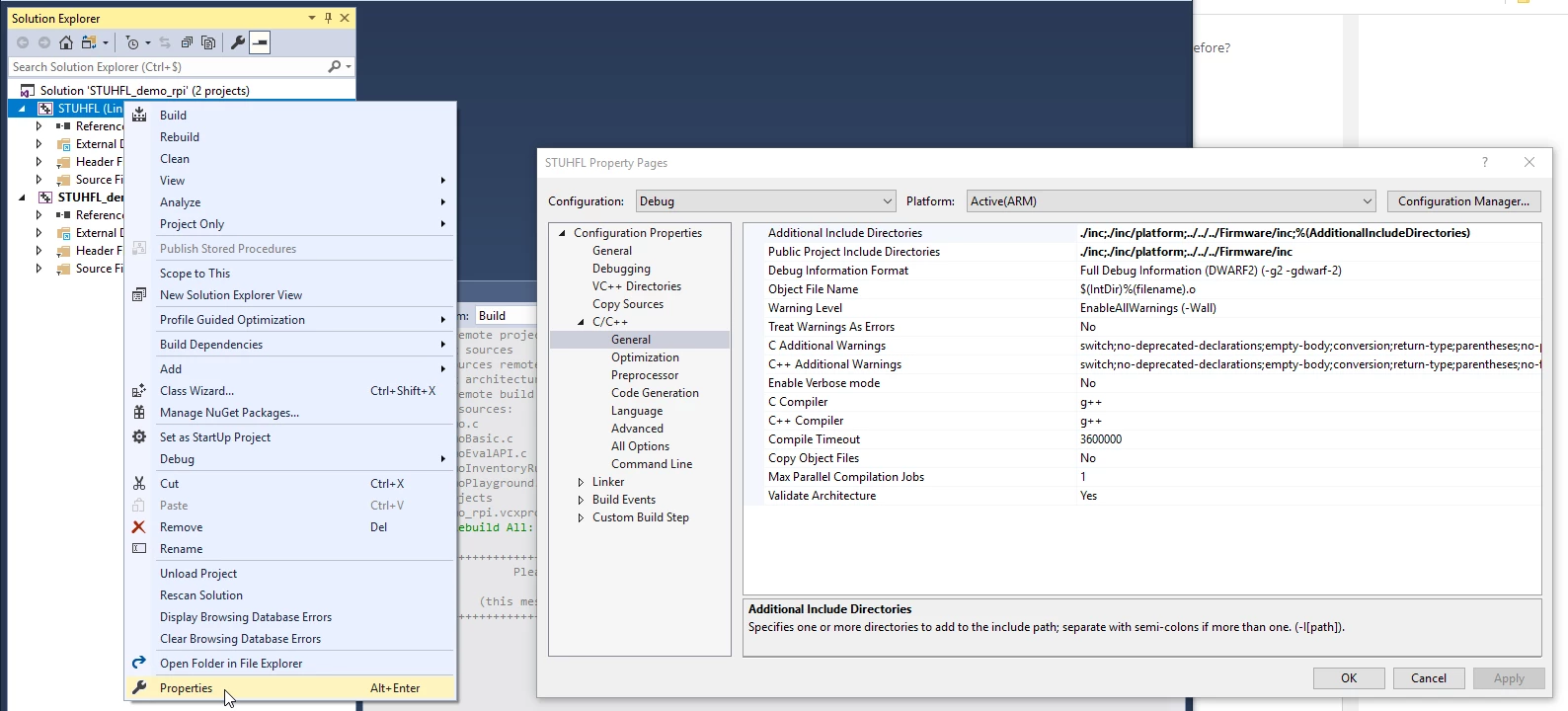1568x711 pixels.
Task: Collapse the C/C++ node in property tree
Action: point(582,322)
